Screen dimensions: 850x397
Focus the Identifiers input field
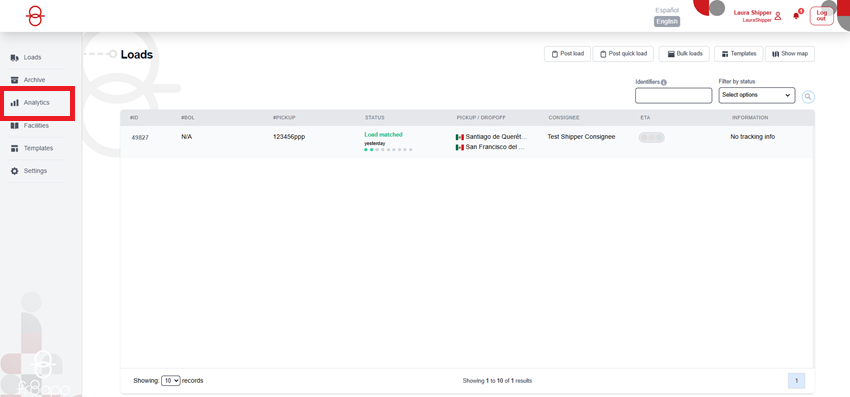click(673, 95)
